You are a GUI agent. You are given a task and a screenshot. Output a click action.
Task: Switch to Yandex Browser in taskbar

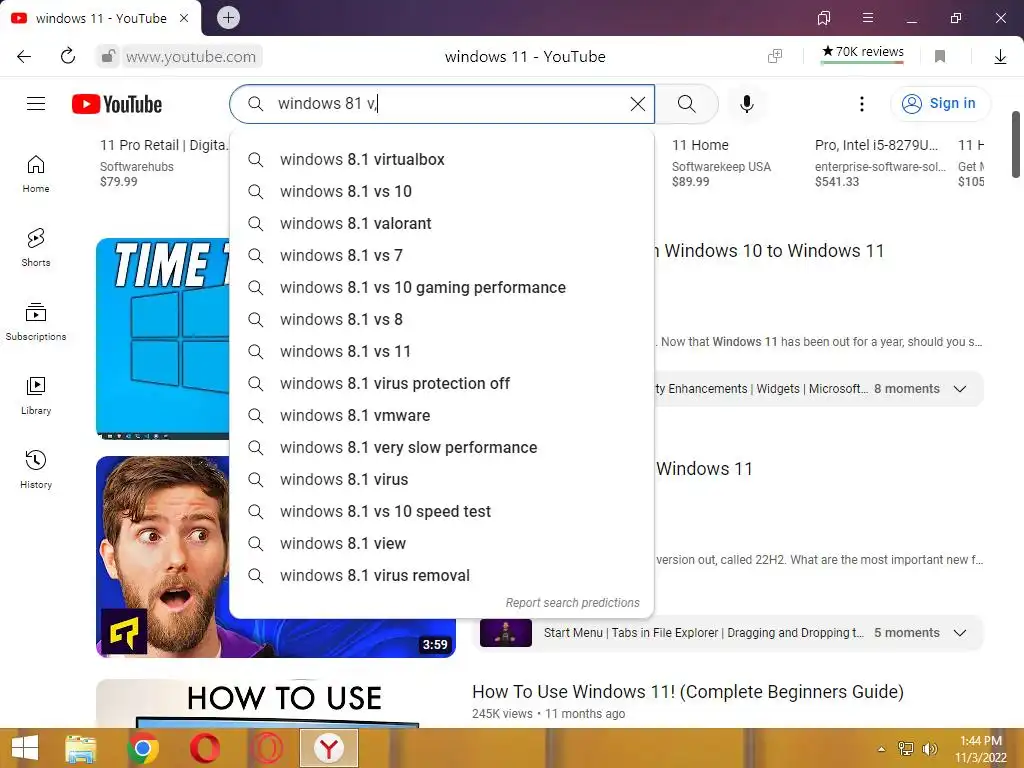click(328, 748)
